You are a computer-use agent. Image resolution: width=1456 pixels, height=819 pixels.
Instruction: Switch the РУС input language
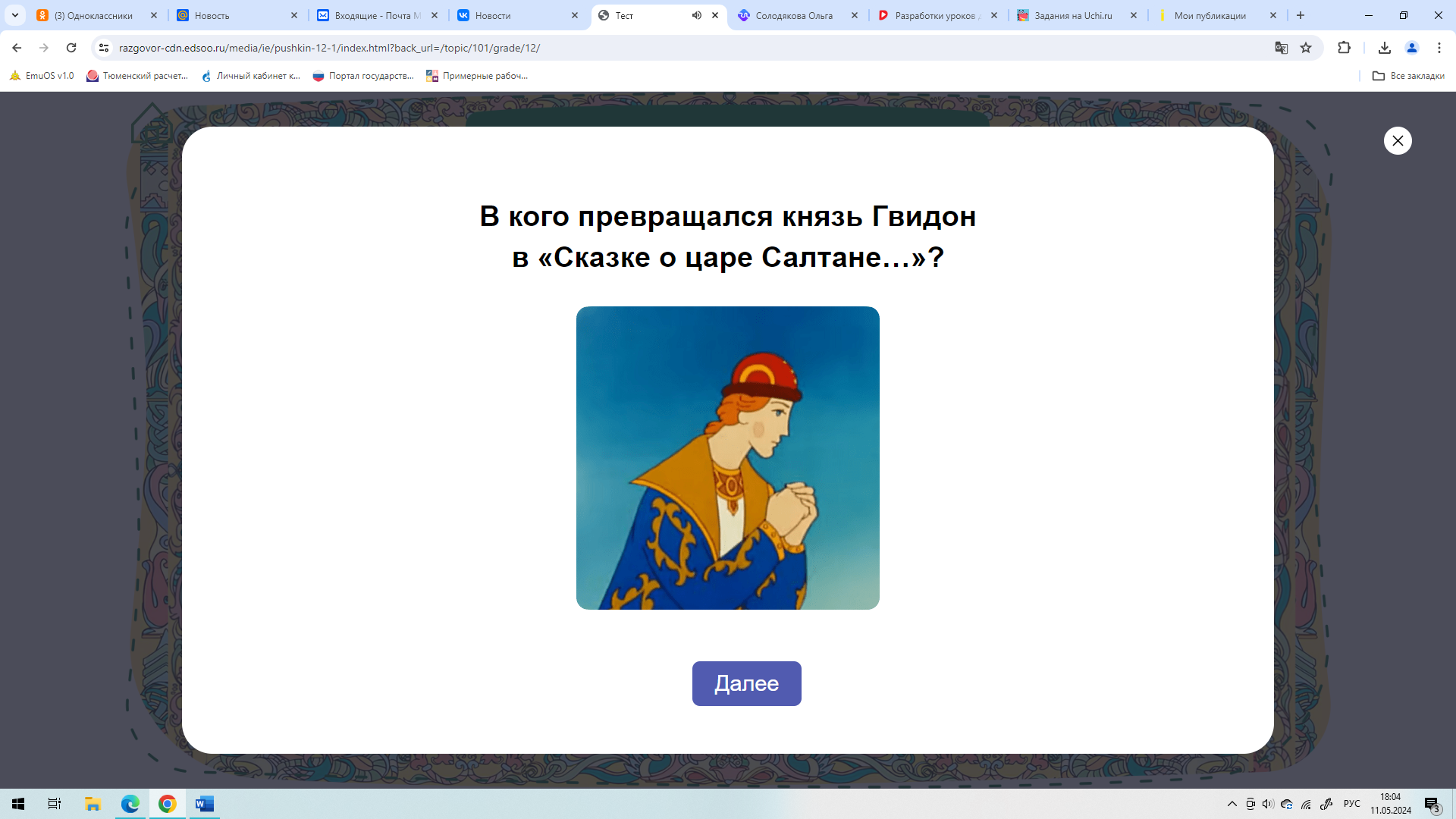[x=1352, y=804]
